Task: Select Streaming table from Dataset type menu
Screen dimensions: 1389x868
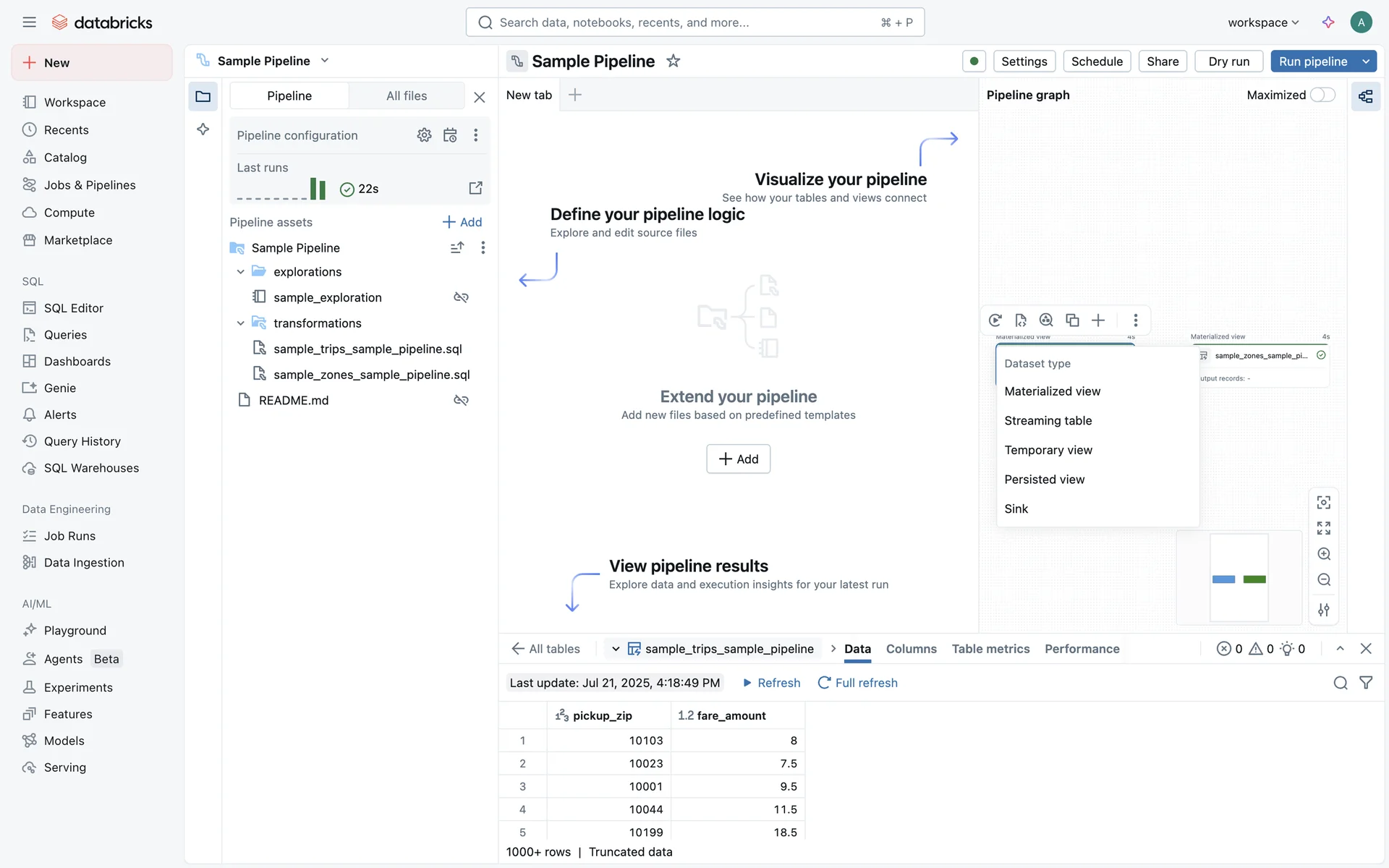Action: click(1048, 421)
